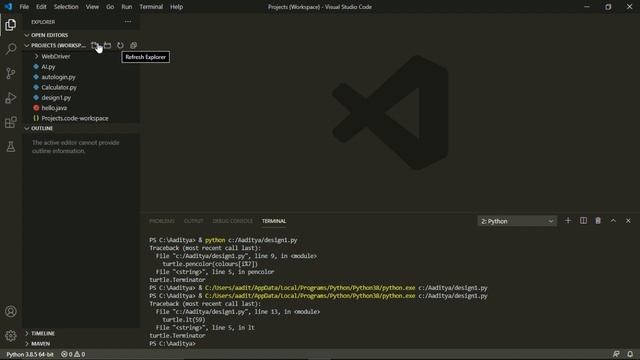The image size is (640, 360).
Task: Open the Run and Debug view
Action: [11, 98]
